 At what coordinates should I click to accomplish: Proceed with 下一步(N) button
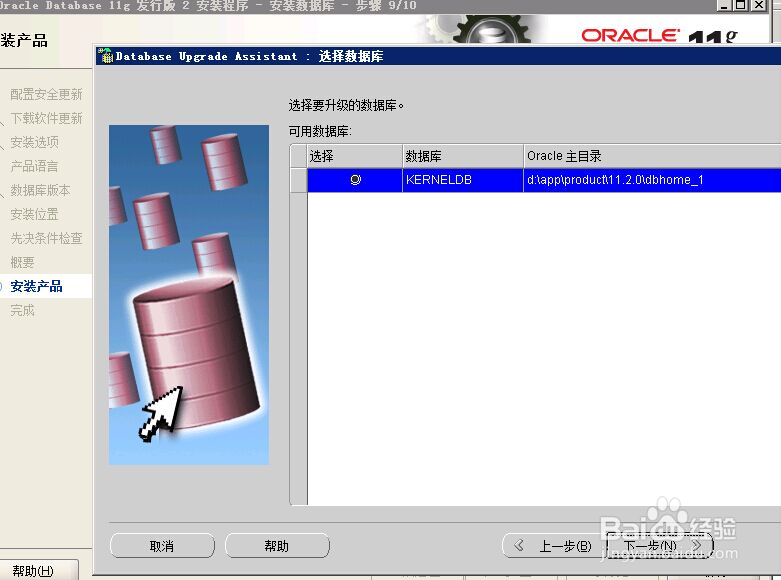(660, 546)
